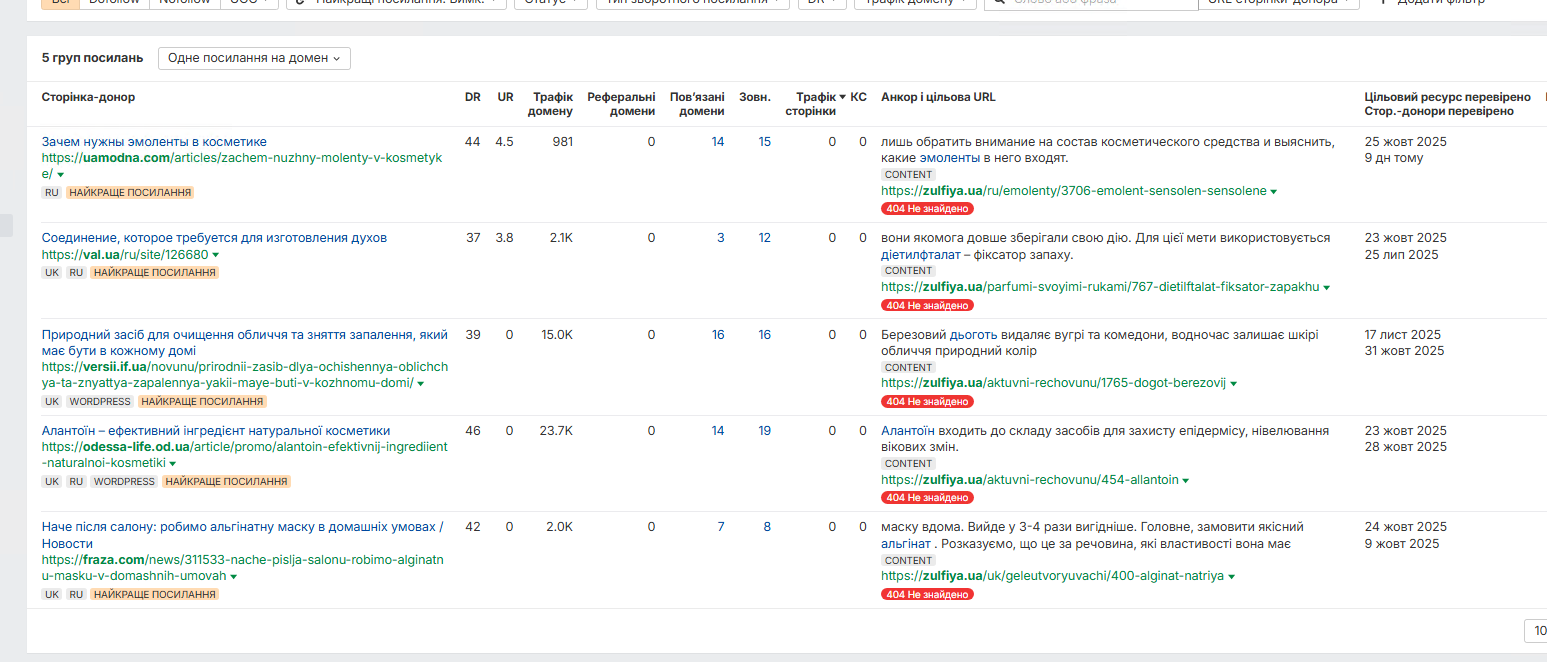Open 'Соединение, которое требуется для изготовления духов' link

point(214,238)
